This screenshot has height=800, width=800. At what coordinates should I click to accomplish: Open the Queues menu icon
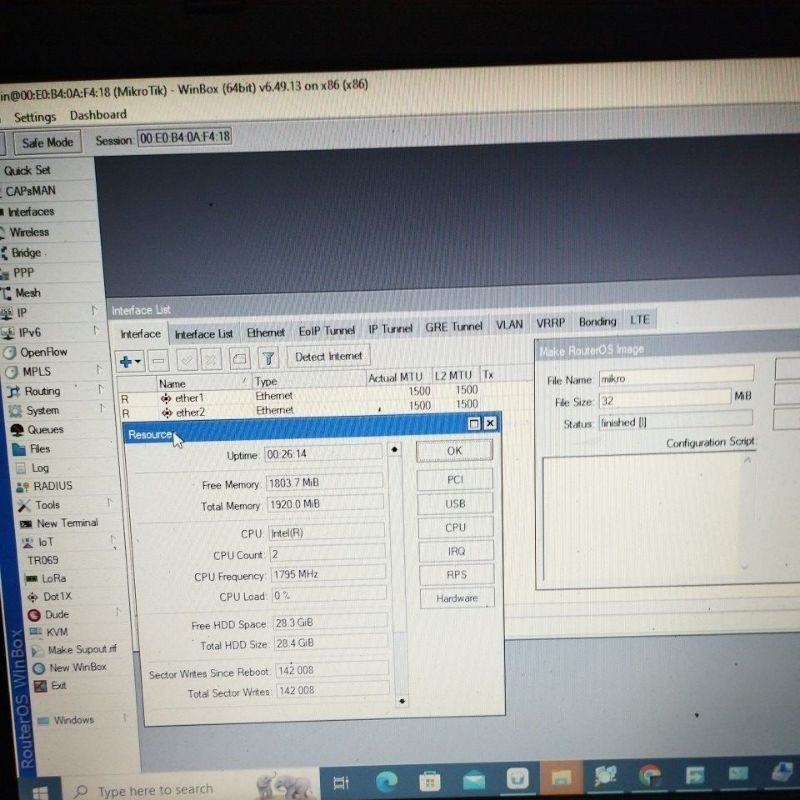(x=17, y=430)
